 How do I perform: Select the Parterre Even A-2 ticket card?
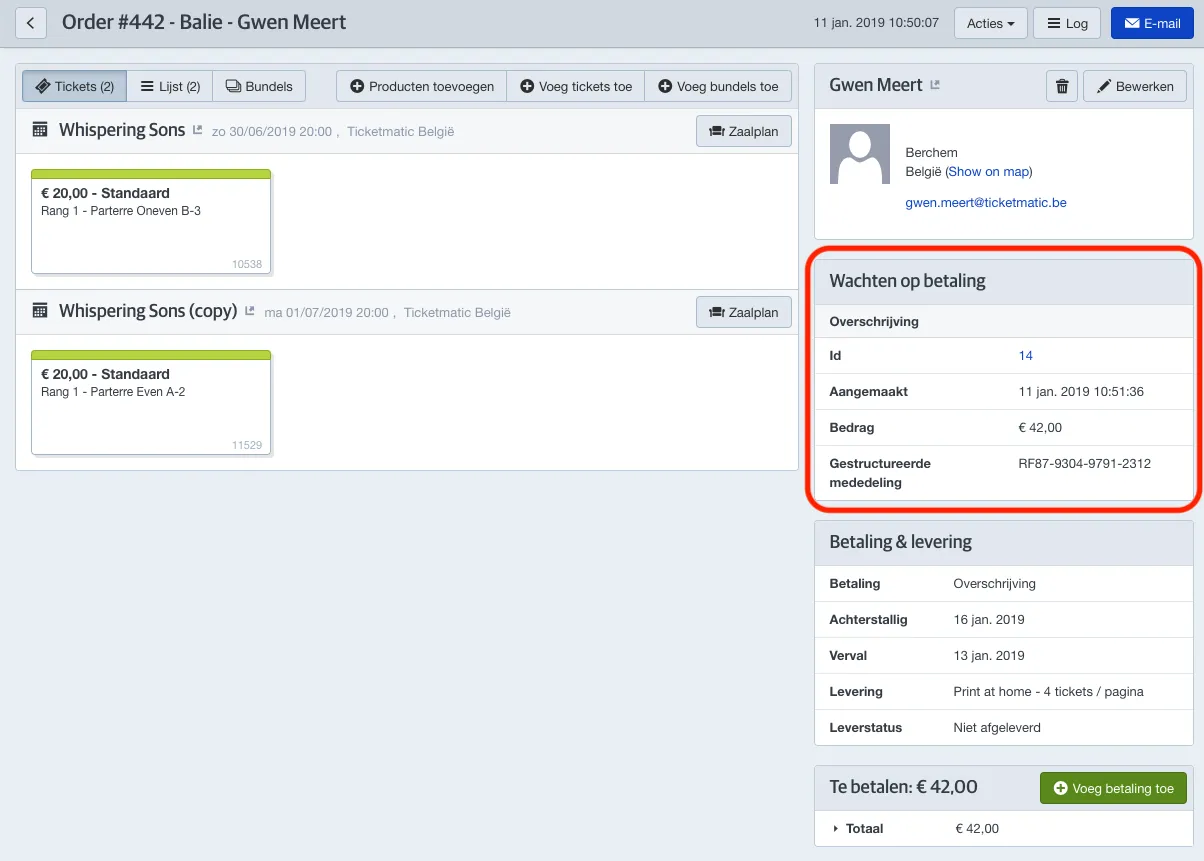coord(151,402)
